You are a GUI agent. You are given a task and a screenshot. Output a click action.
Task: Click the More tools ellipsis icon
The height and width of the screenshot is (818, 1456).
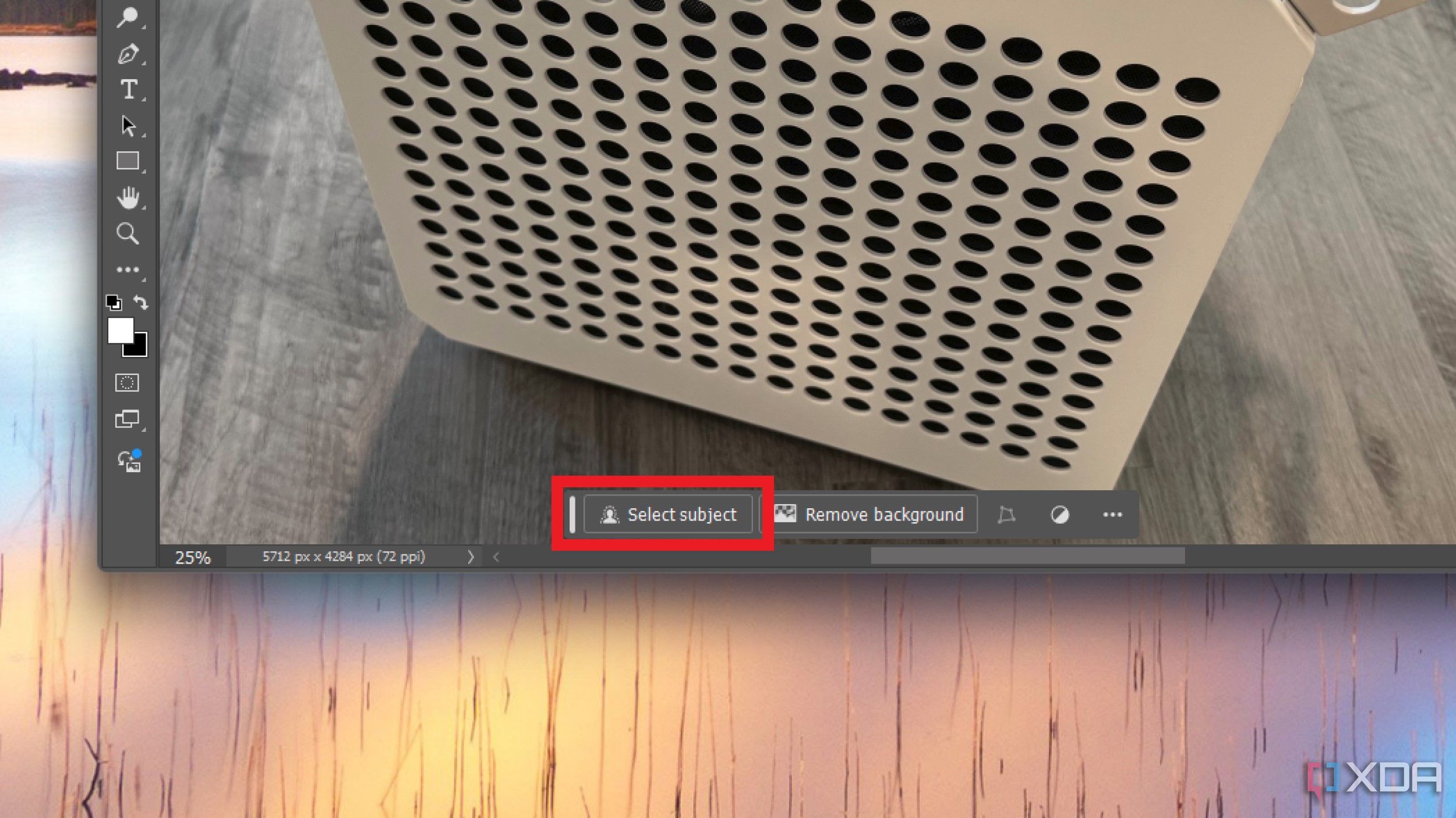pos(1113,514)
